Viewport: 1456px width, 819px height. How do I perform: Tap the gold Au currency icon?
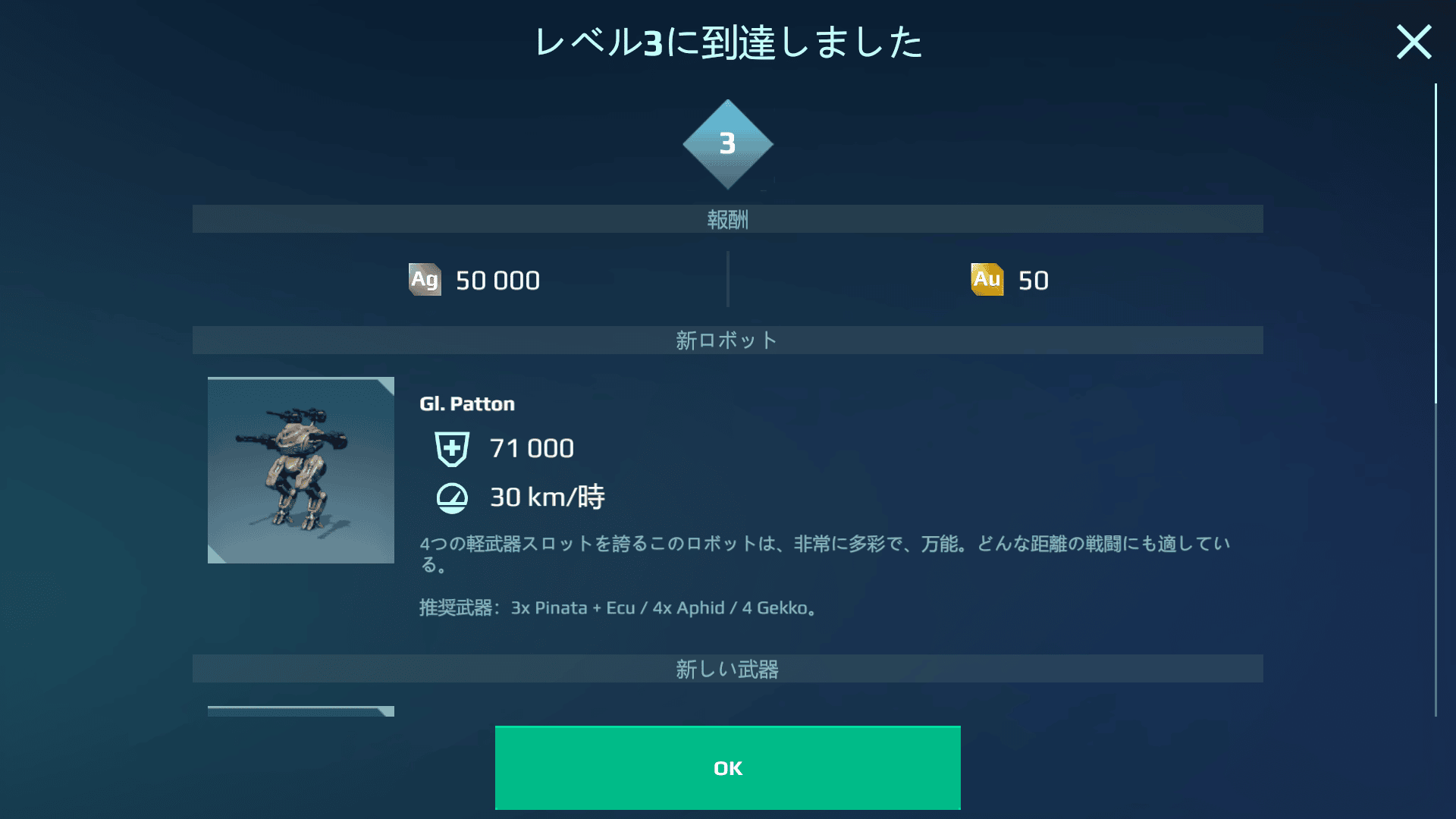tap(987, 280)
